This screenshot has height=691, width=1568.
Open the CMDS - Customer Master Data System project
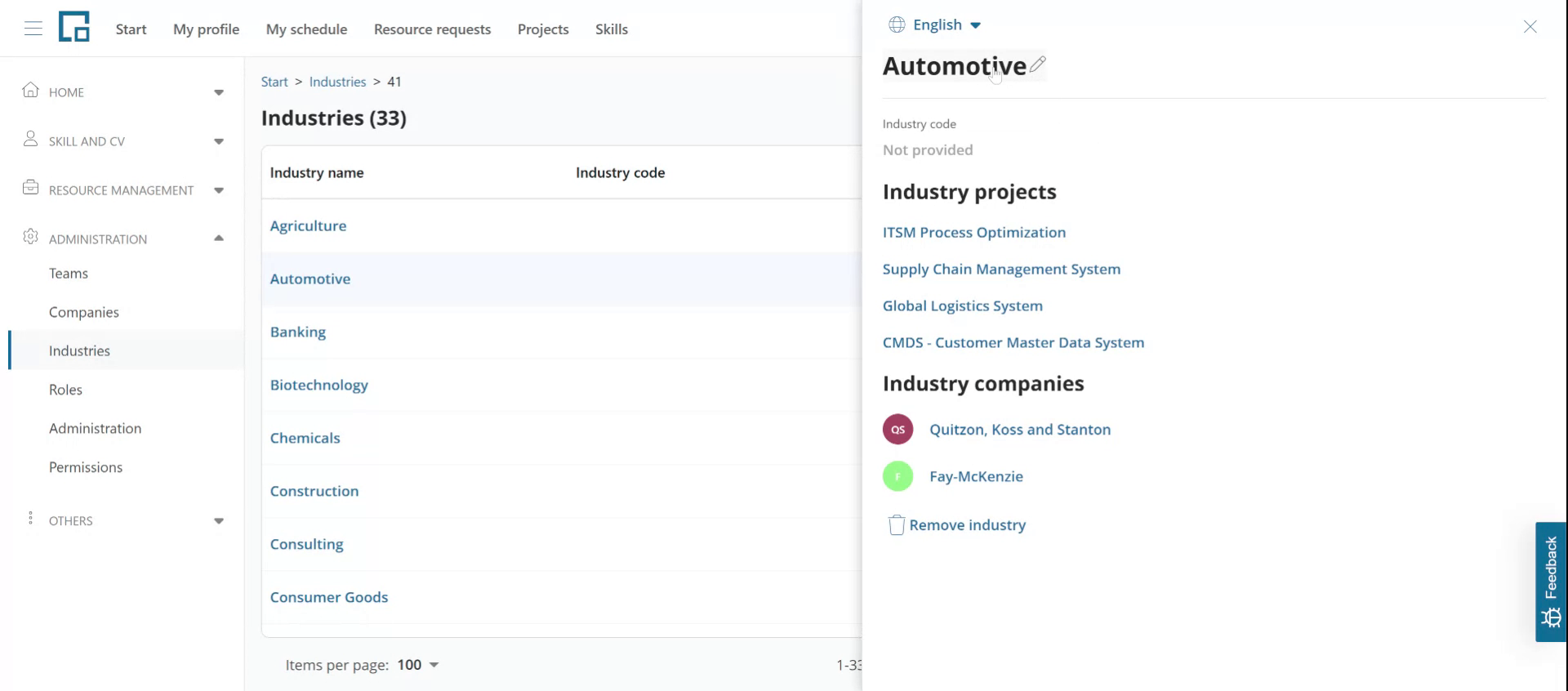pyautogui.click(x=1013, y=342)
